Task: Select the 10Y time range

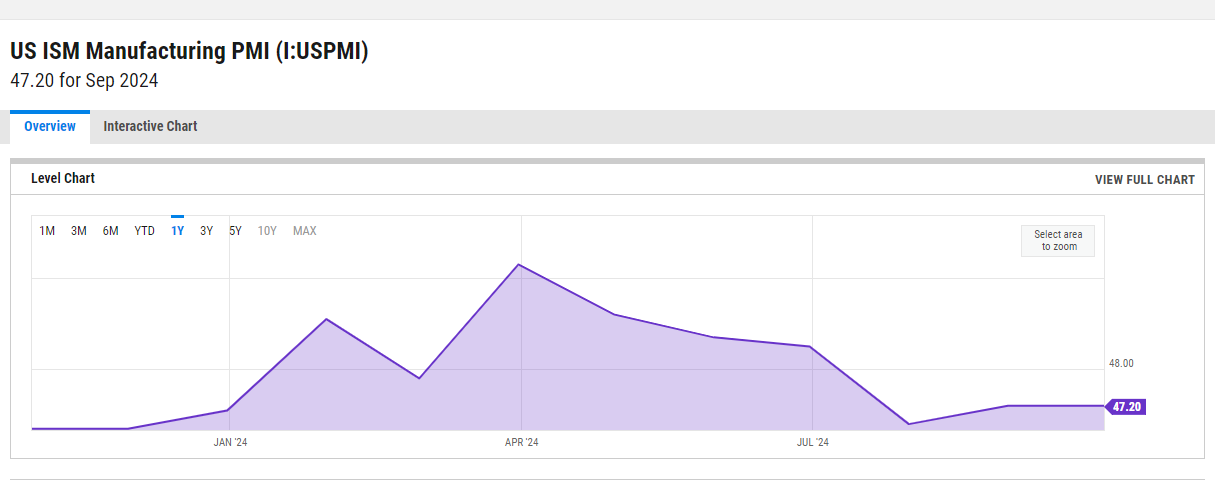Action: pyautogui.click(x=267, y=231)
